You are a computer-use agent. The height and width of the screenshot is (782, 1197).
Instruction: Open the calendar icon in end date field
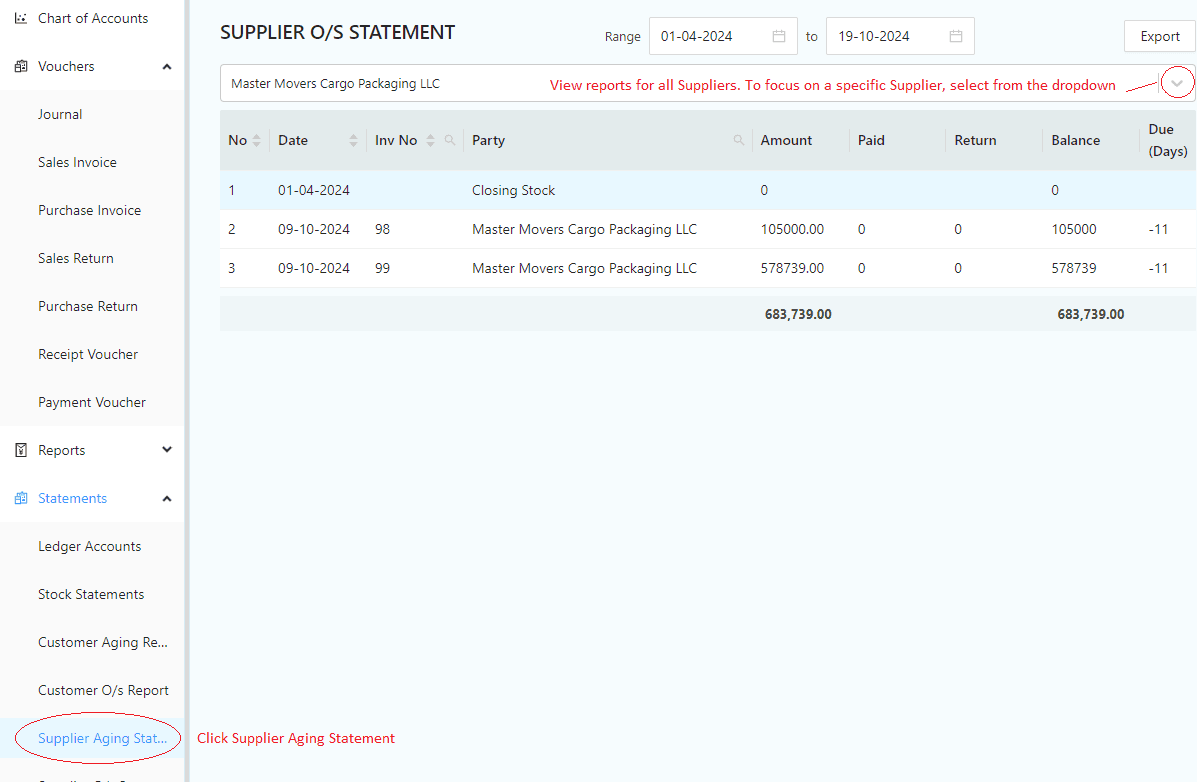(956, 36)
